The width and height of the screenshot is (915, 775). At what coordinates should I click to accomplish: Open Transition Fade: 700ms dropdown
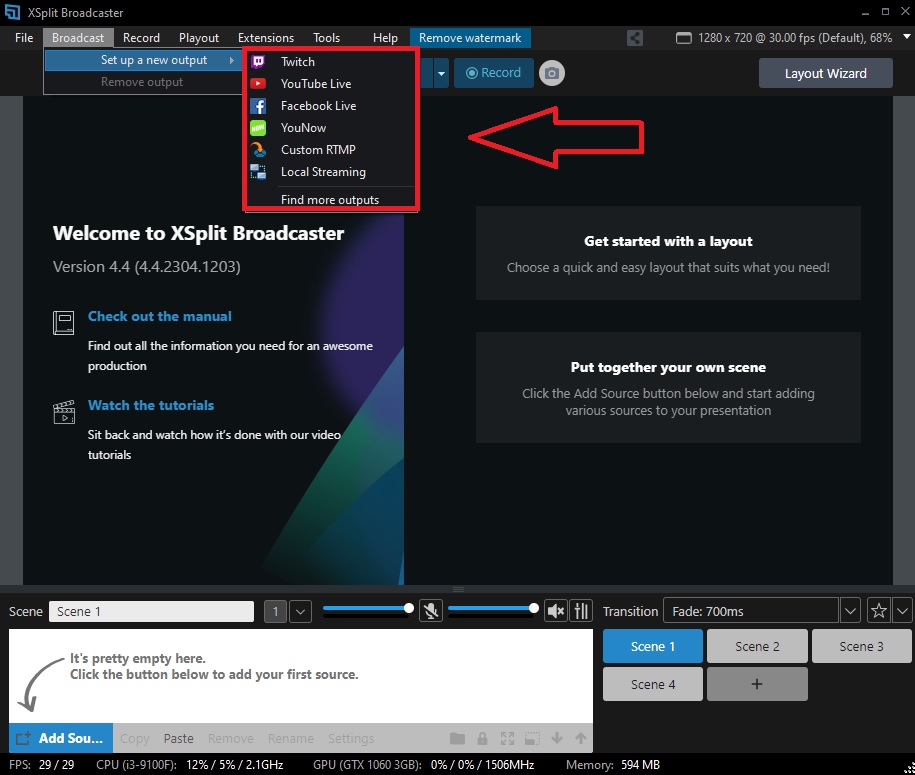click(762, 612)
